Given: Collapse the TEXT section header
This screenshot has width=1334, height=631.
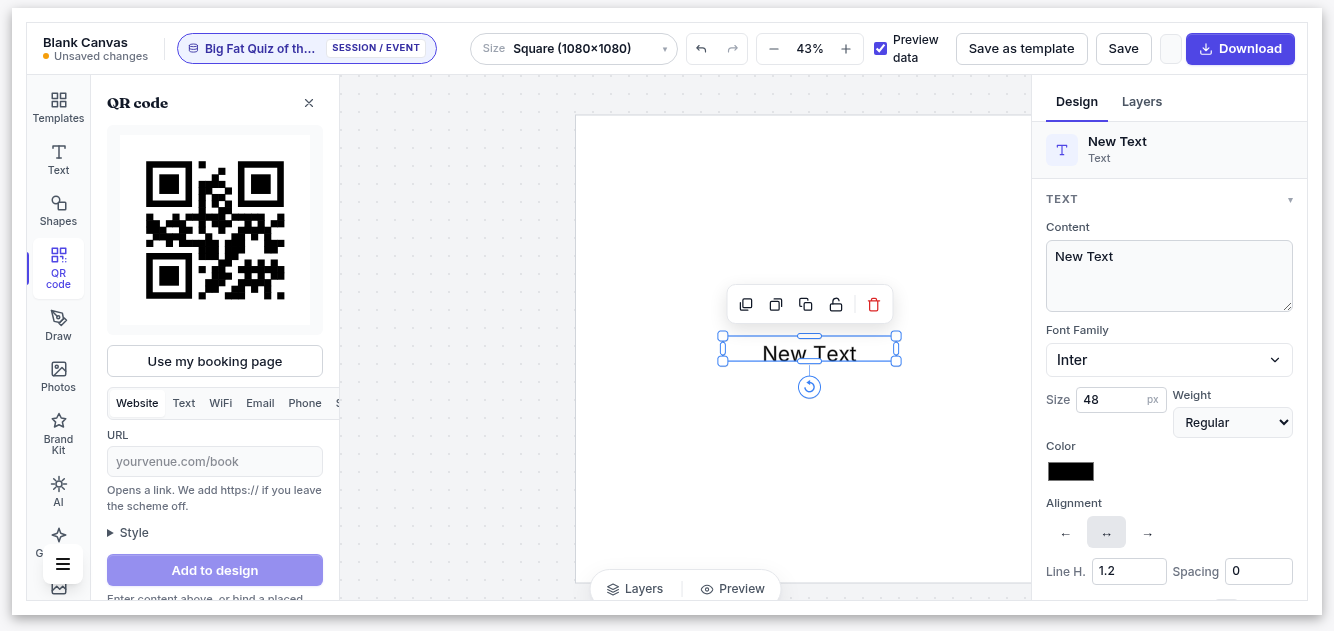Looking at the screenshot, I should pyautogui.click(x=1169, y=199).
